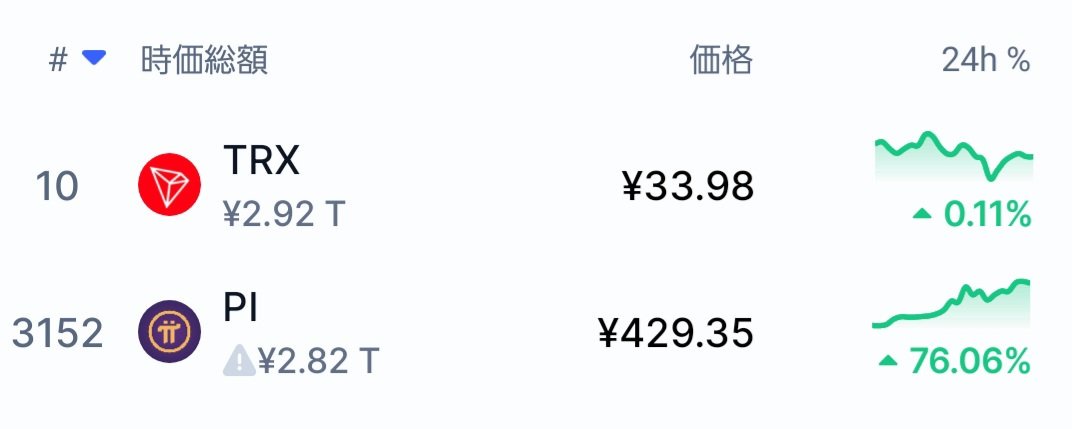Select the TRX market cap ¥2.92 T

(x=284, y=214)
